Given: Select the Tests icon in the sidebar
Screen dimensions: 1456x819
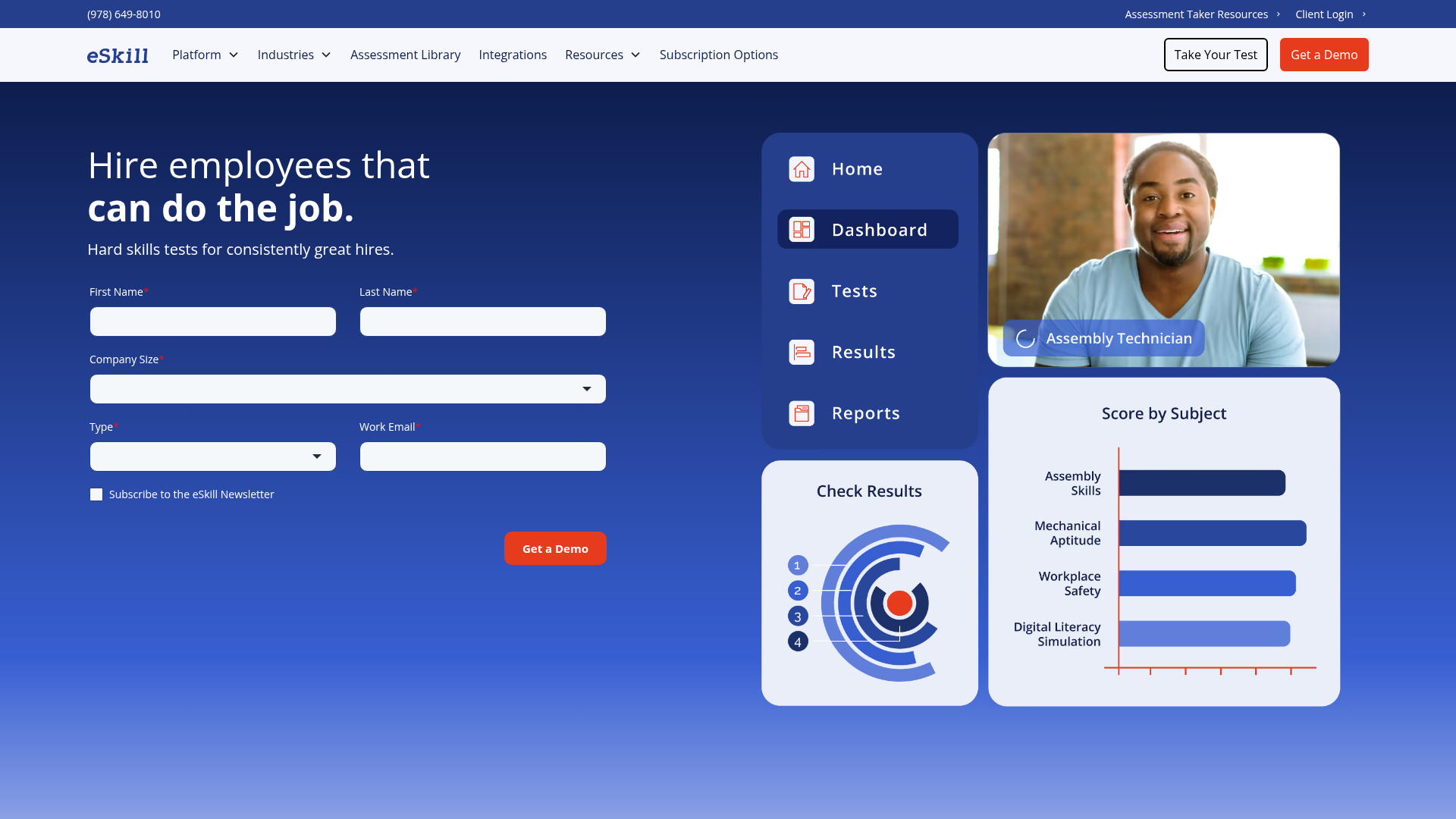Looking at the screenshot, I should 801,290.
